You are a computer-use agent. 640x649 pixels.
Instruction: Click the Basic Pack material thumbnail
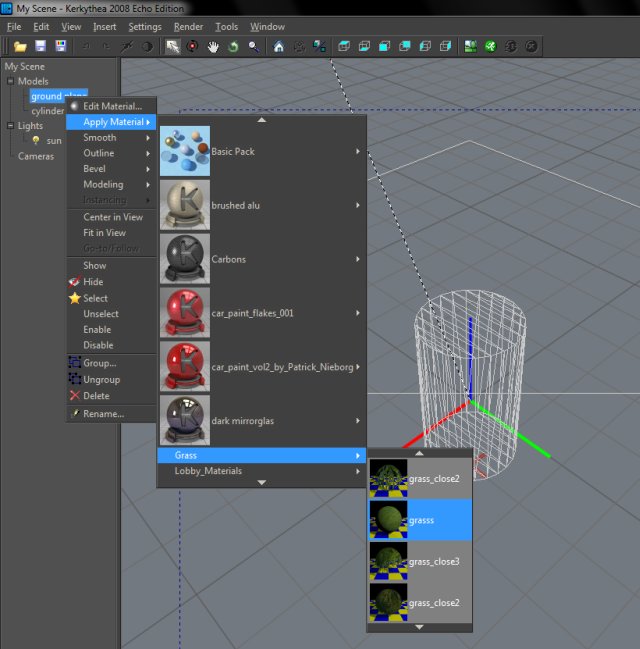pyautogui.click(x=185, y=151)
